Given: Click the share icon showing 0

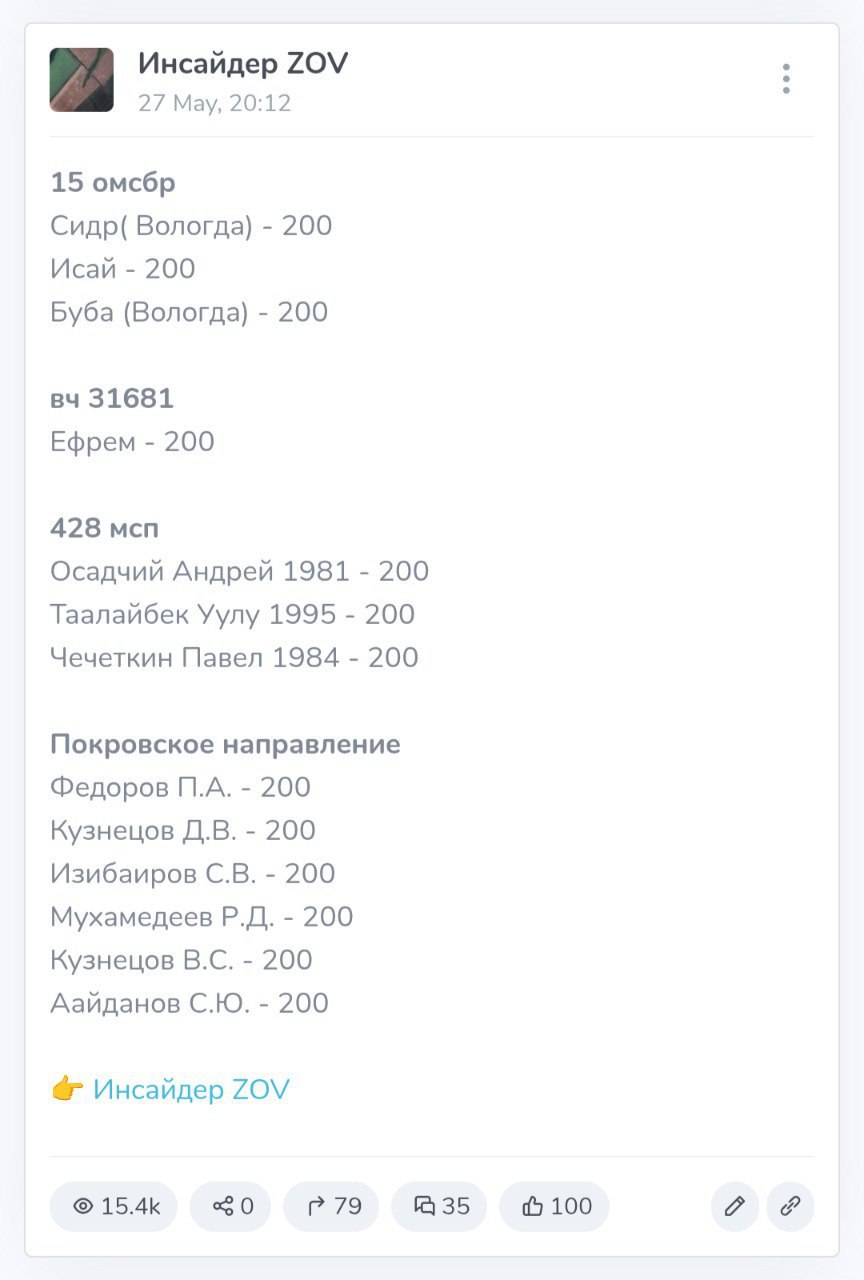Looking at the screenshot, I should 222,1206.
